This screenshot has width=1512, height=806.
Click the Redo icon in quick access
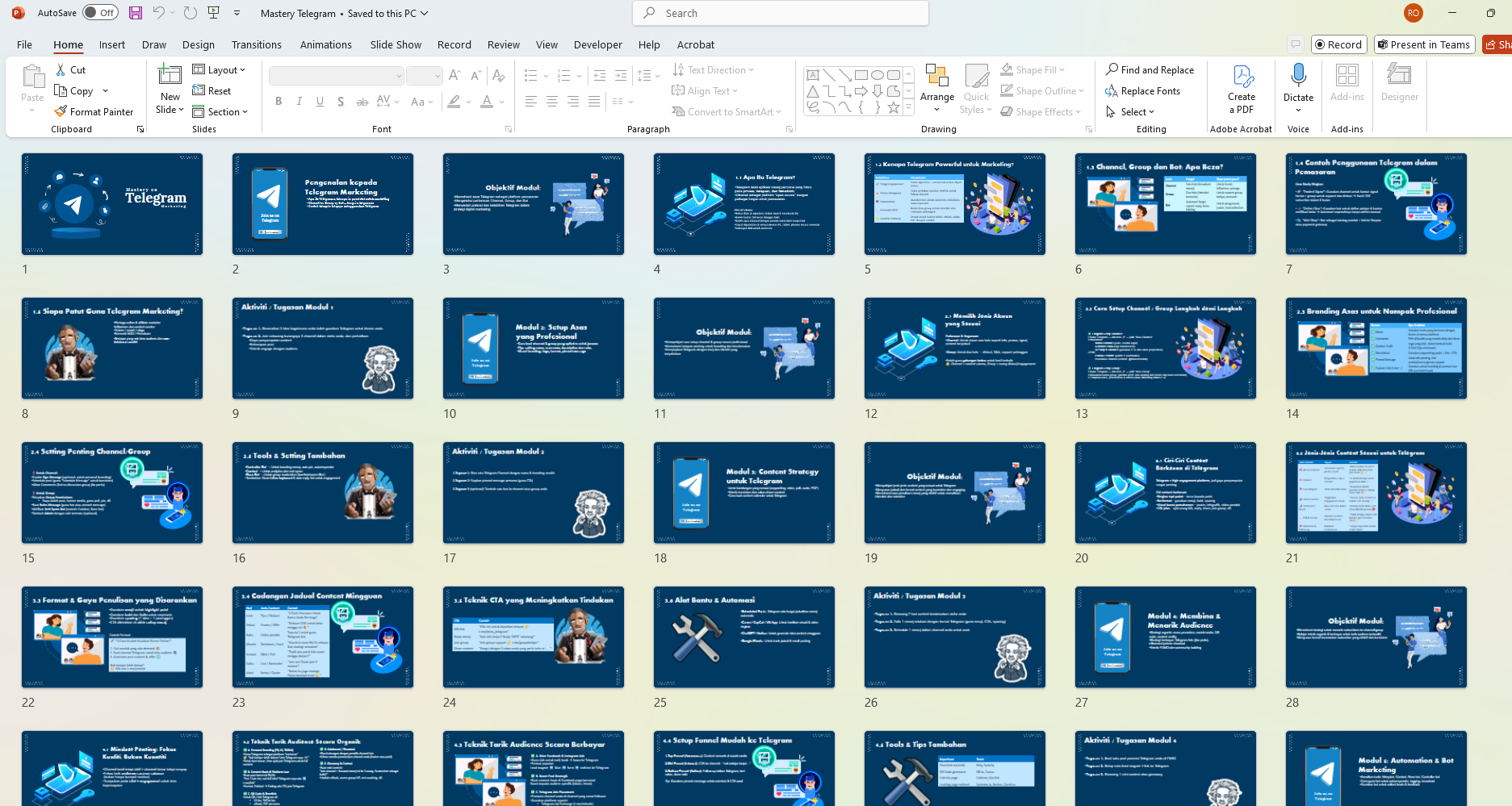pos(190,13)
